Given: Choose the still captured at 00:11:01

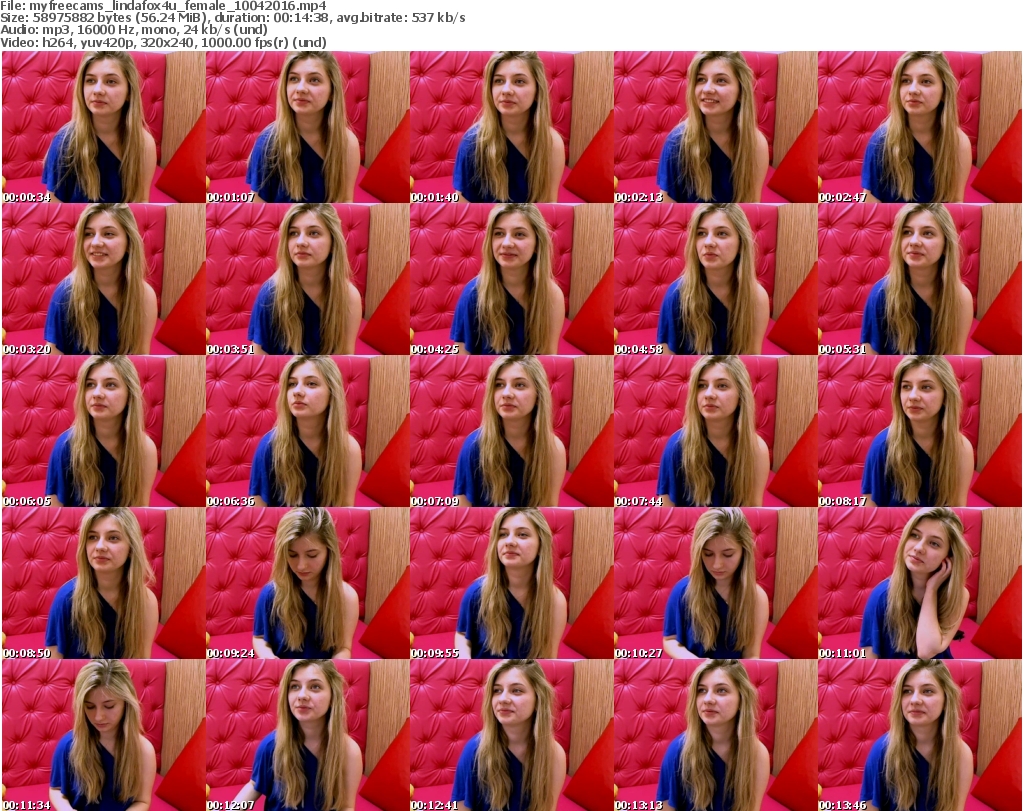Looking at the screenshot, I should click(x=920, y=583).
